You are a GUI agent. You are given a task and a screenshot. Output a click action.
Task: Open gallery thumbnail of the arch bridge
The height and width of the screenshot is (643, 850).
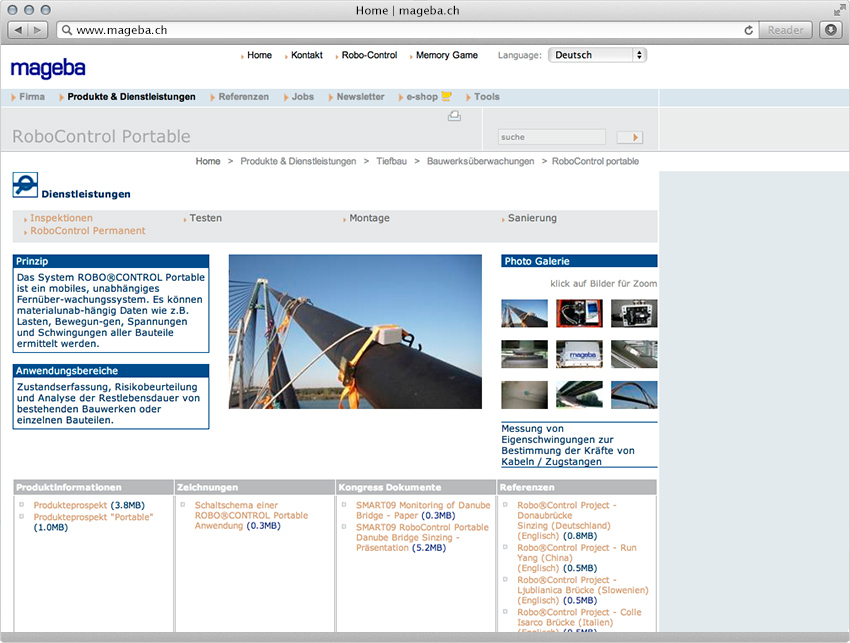(x=634, y=395)
